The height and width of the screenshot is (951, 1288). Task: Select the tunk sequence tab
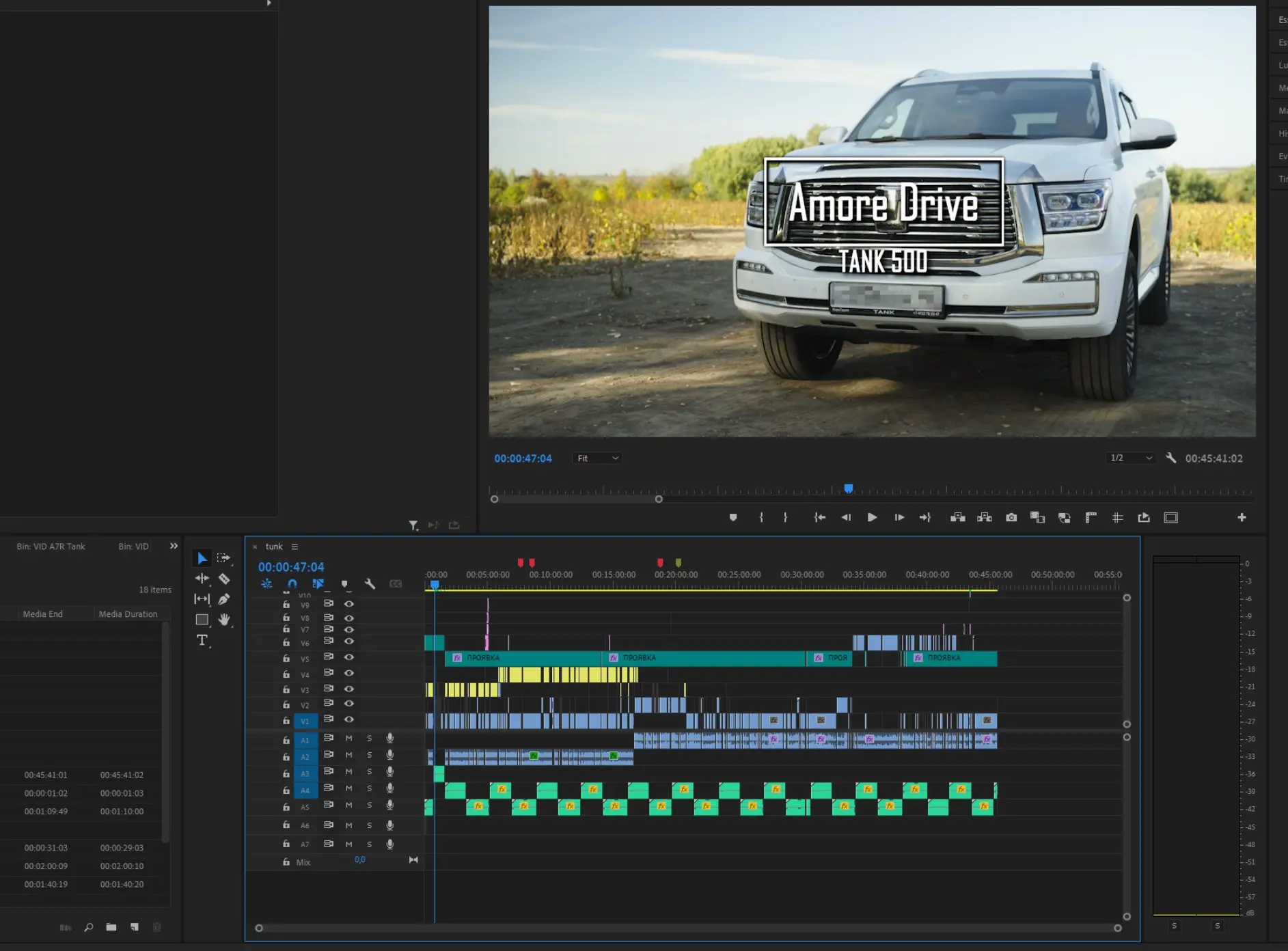(x=274, y=547)
